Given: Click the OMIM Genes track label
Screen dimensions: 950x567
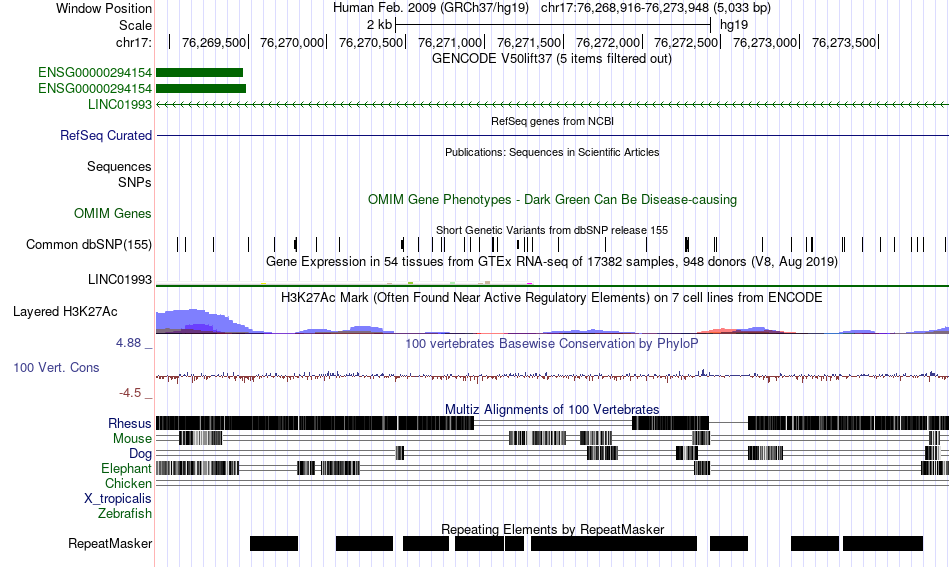Looking at the screenshot, I should click(113, 213).
